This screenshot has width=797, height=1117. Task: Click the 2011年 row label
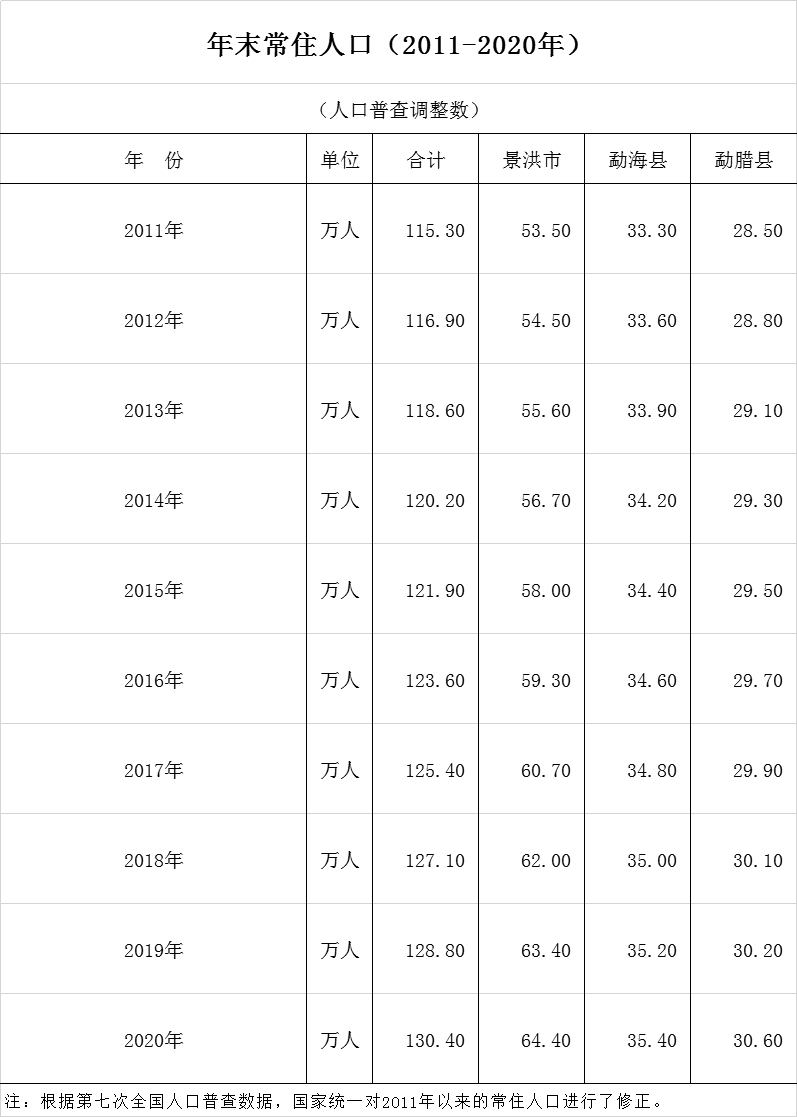154,231
